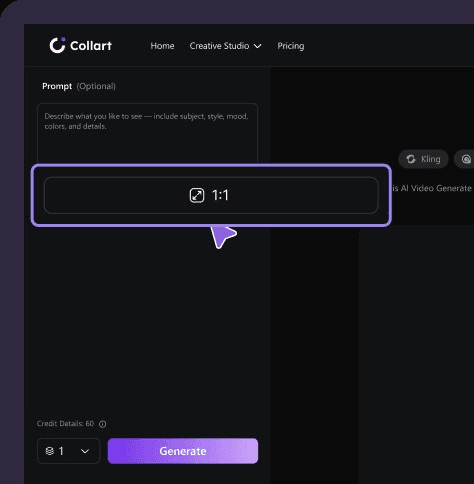
Task: Click inside the prompt description text area
Action: click(147, 133)
